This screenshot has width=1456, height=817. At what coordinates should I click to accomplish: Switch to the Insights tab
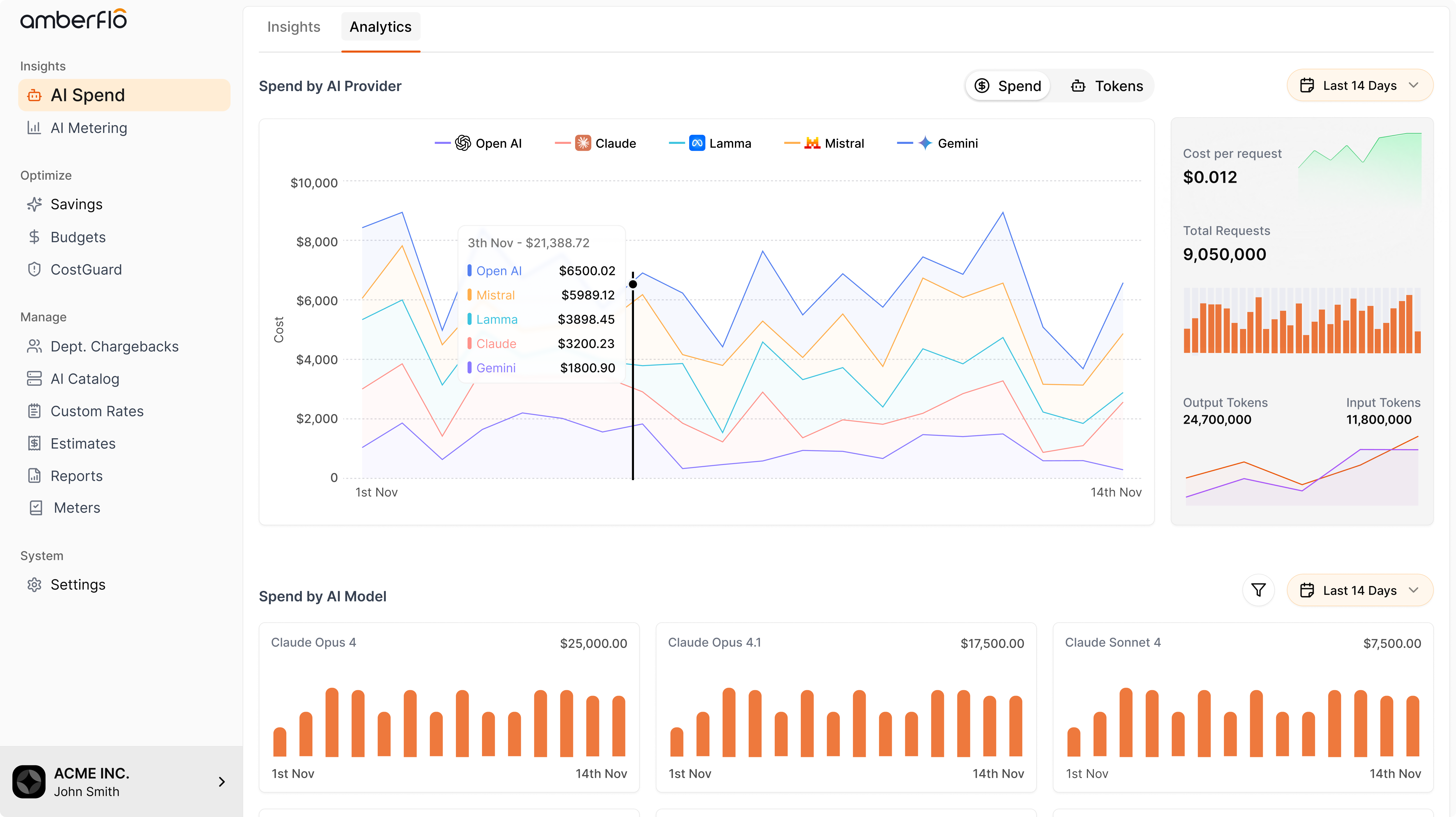pos(293,27)
